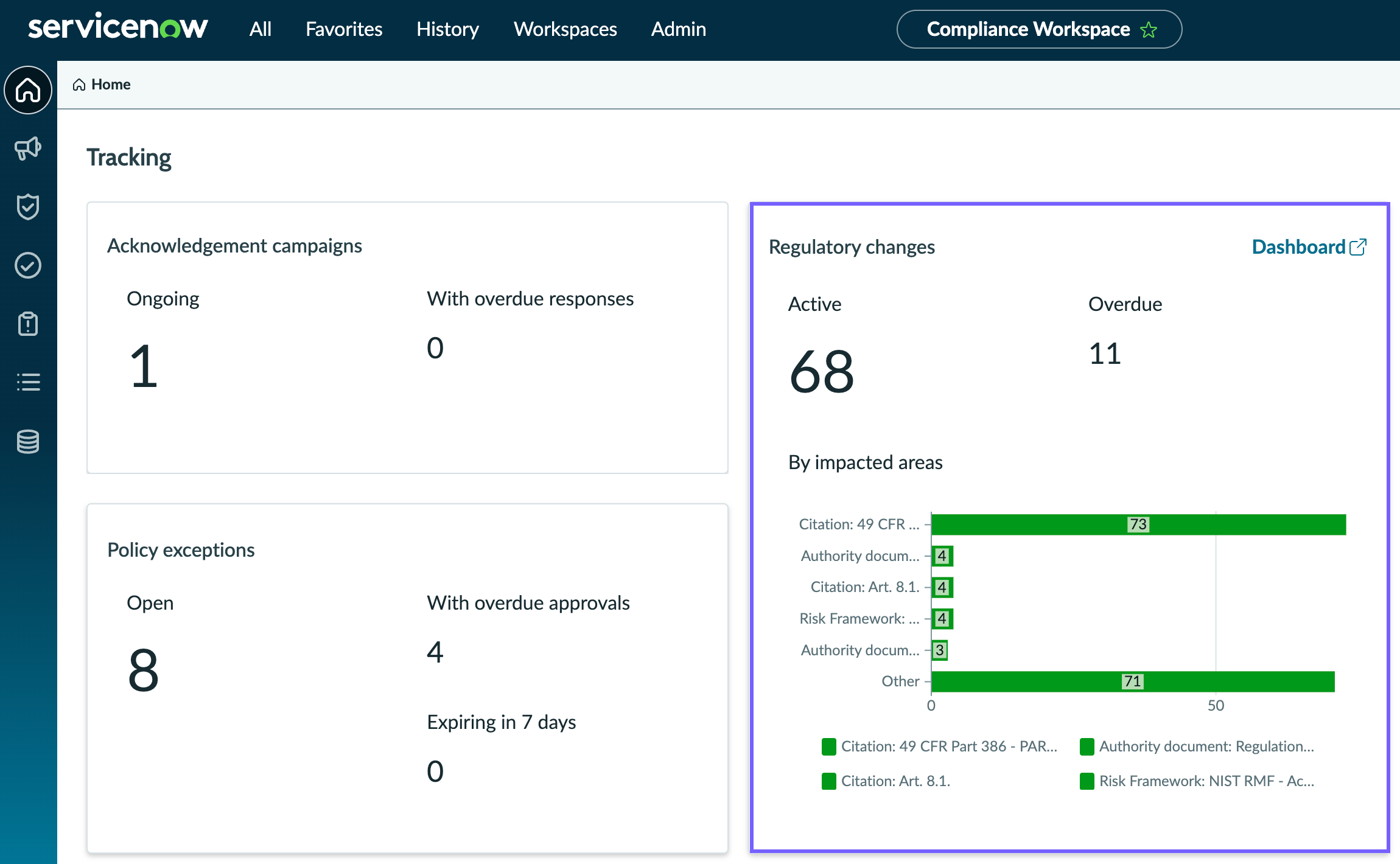Open the database stack sidebar icon
Viewport: 1400px width, 864px height.
click(x=28, y=441)
